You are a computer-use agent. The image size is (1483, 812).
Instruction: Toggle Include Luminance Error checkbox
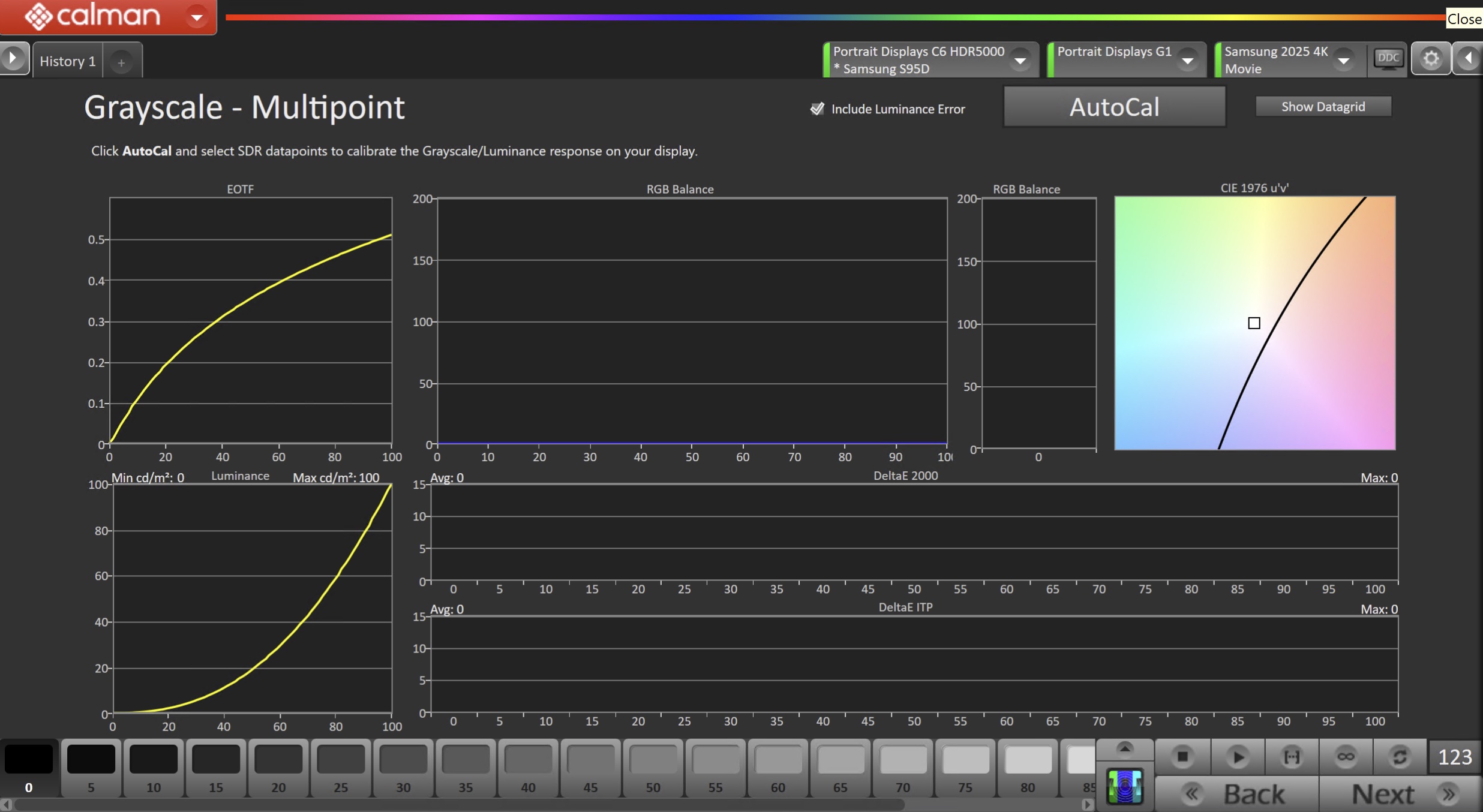coord(817,109)
